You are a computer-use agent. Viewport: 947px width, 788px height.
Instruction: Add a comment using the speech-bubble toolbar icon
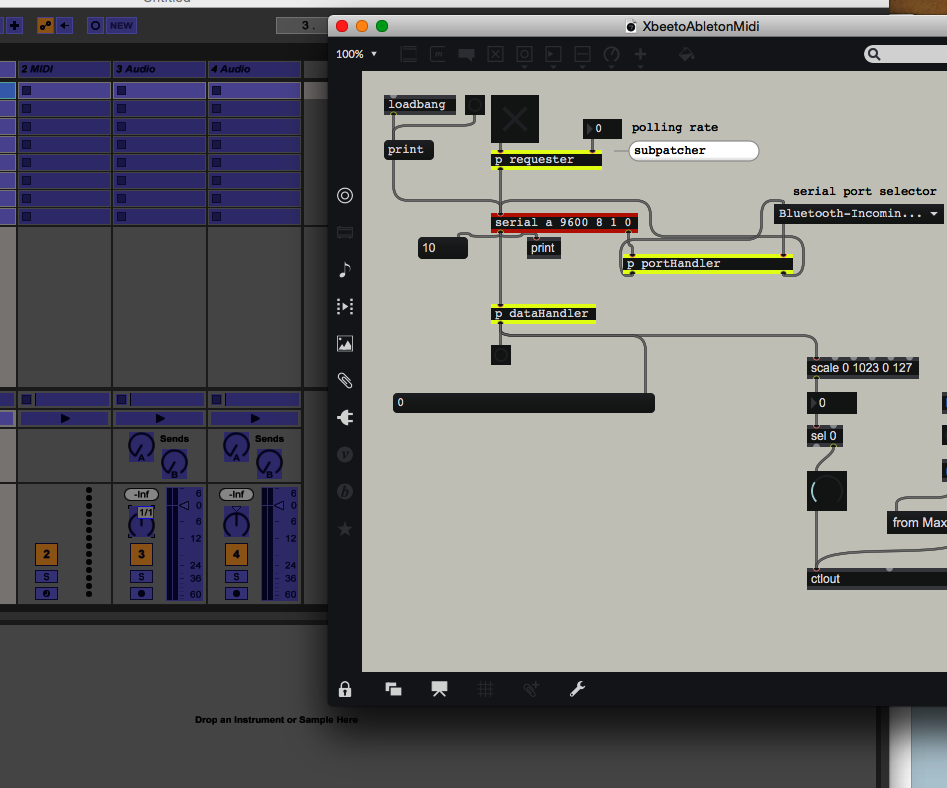tap(466, 54)
